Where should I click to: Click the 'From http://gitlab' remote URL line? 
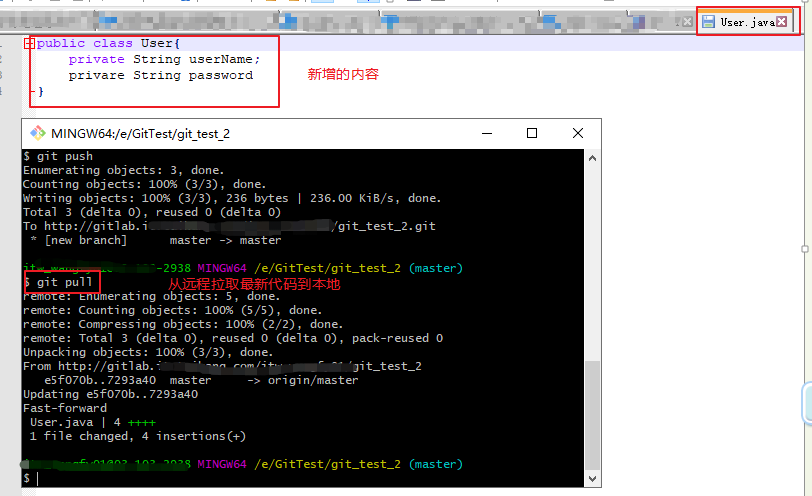click(222, 366)
